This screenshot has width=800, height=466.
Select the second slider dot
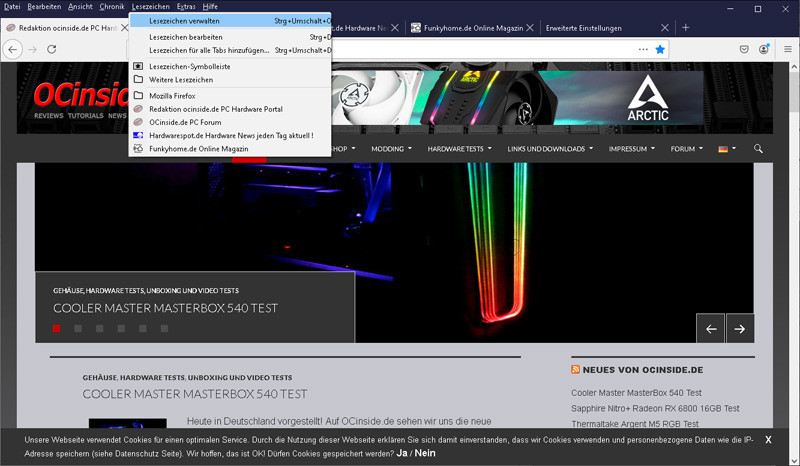pyautogui.click(x=78, y=328)
